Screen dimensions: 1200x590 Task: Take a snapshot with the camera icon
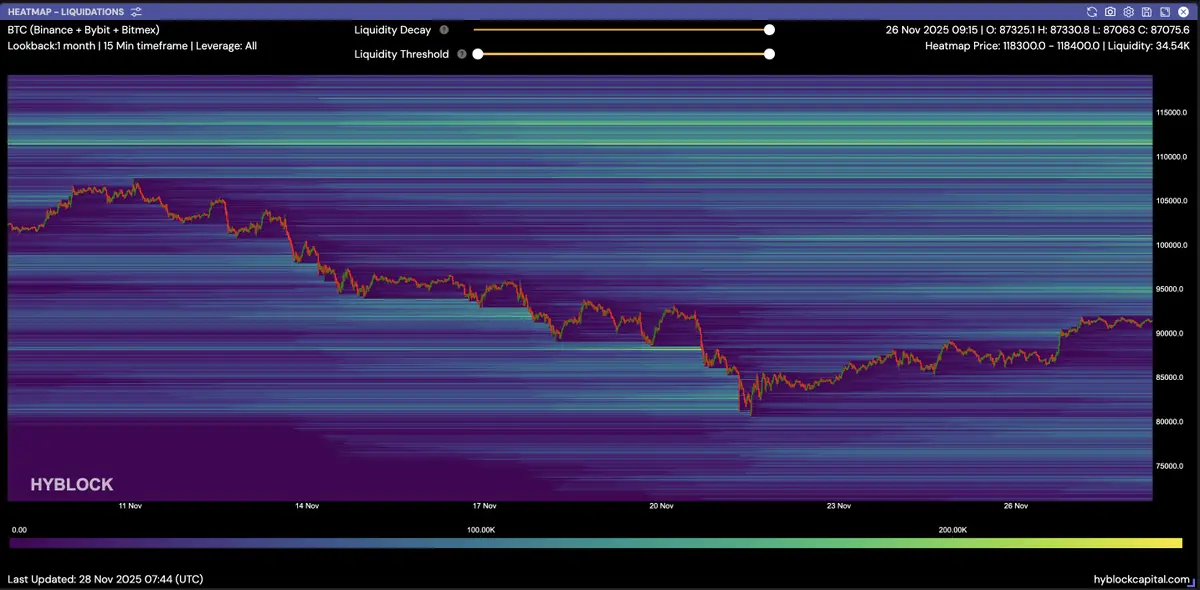coord(1110,11)
